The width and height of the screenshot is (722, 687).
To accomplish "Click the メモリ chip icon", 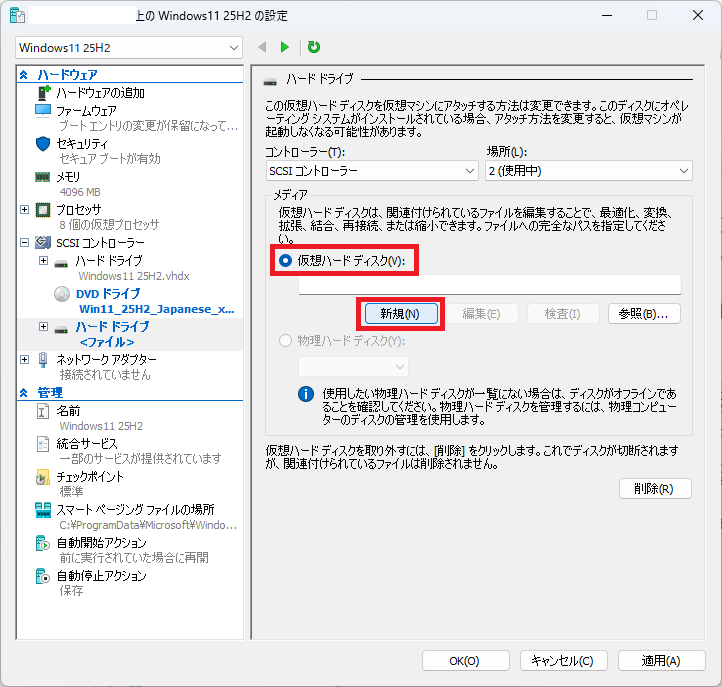I will tap(43, 177).
